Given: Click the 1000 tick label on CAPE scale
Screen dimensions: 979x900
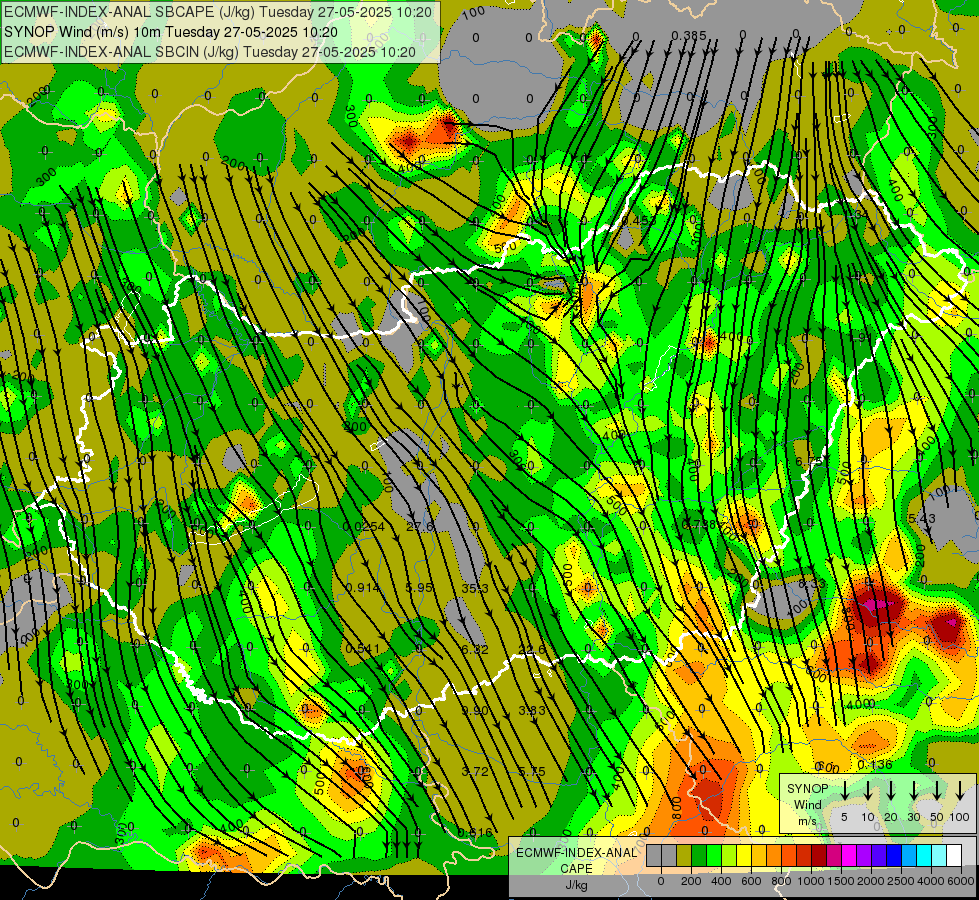Looking at the screenshot, I should 811,881.
